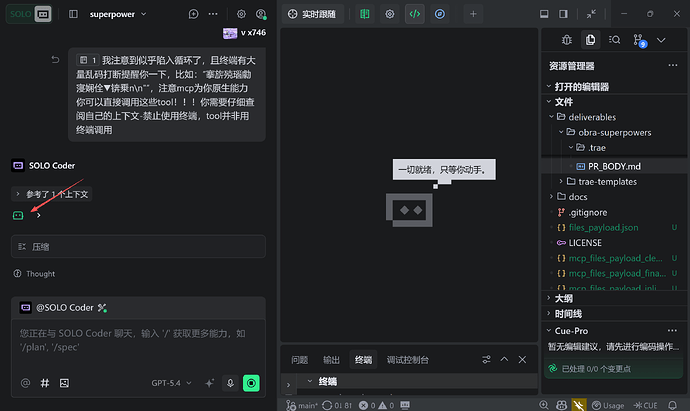Expand the Thought entry
690x411 pixels.
point(34,274)
